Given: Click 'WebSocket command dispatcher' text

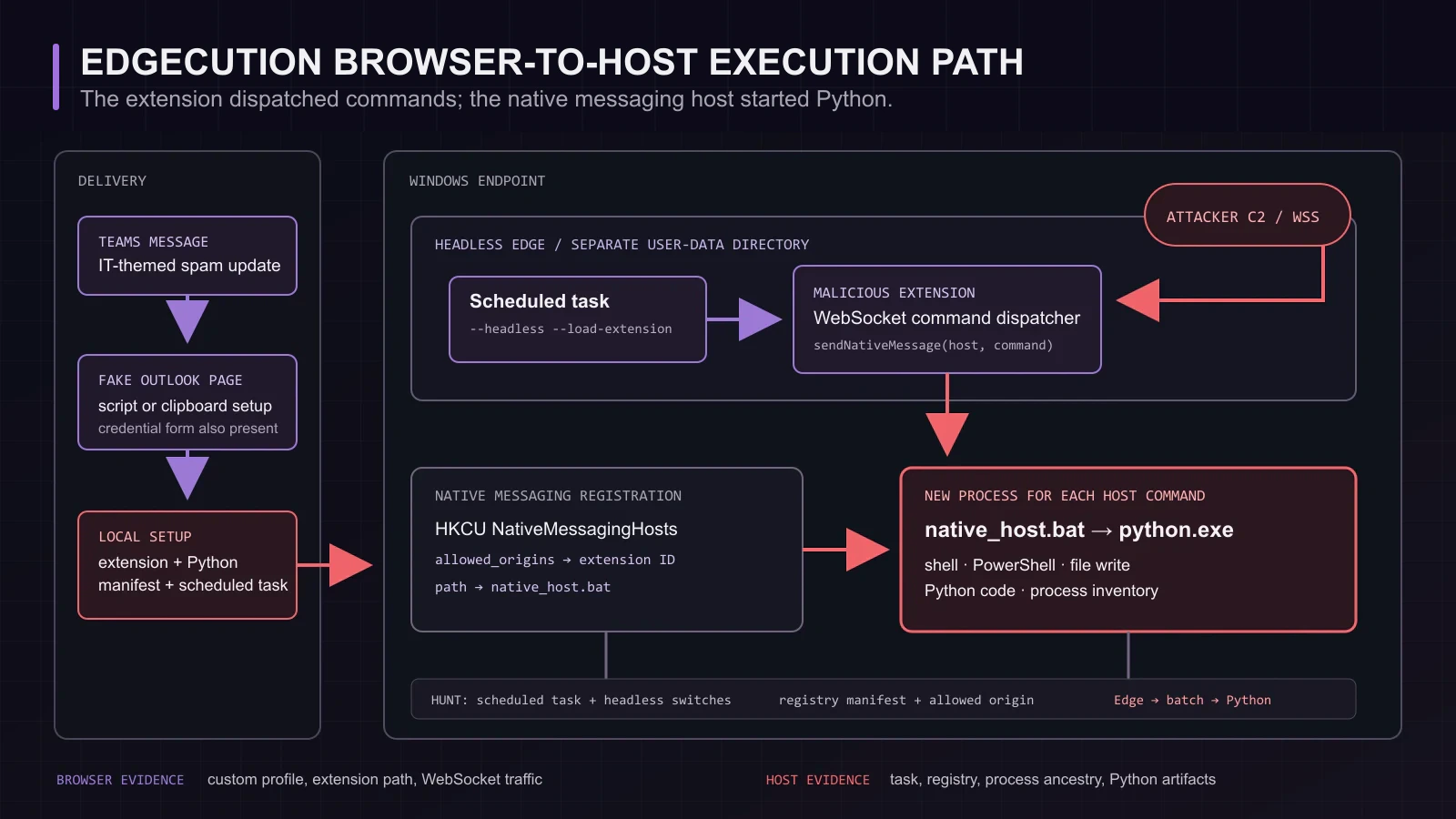Looking at the screenshot, I should point(946,318).
